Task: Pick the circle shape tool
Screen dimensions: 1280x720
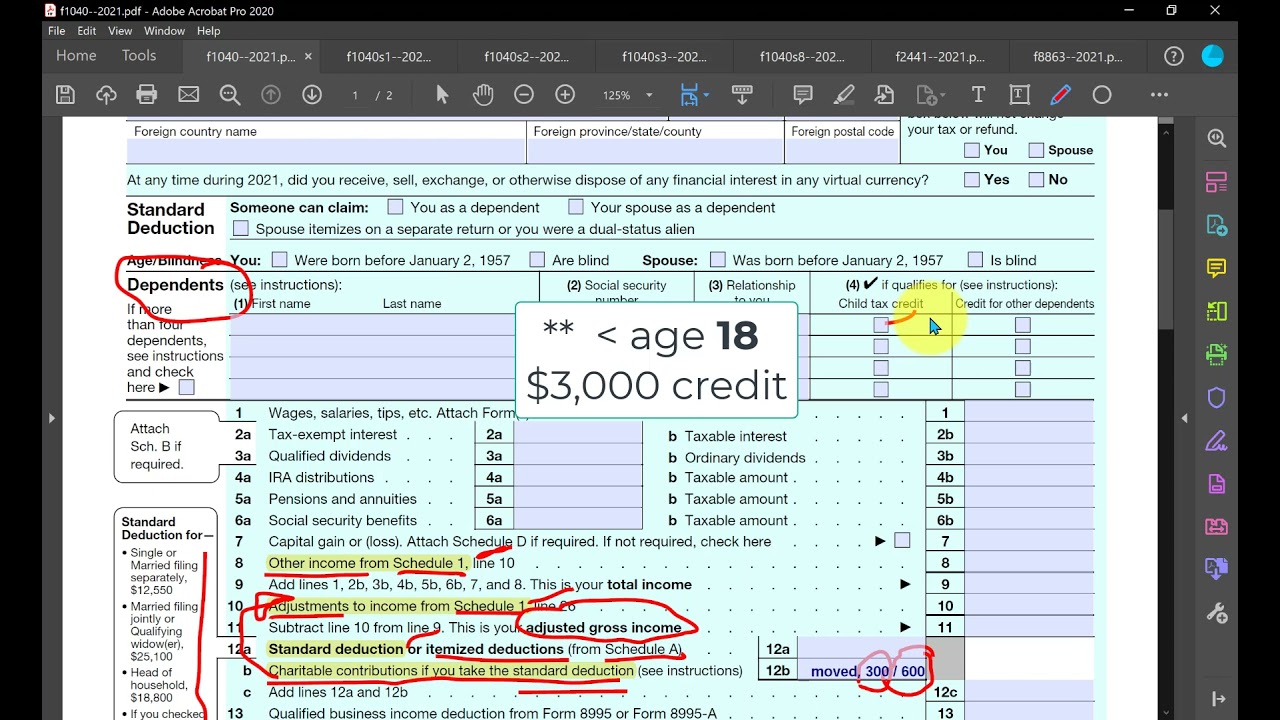Action: click(1102, 95)
